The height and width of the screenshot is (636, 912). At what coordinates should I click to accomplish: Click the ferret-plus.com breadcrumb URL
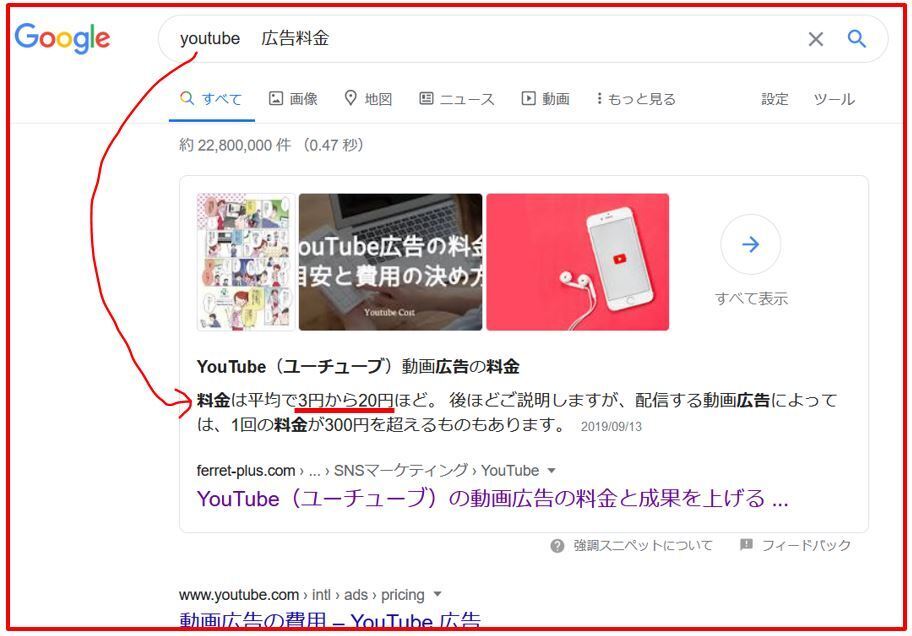[368, 470]
